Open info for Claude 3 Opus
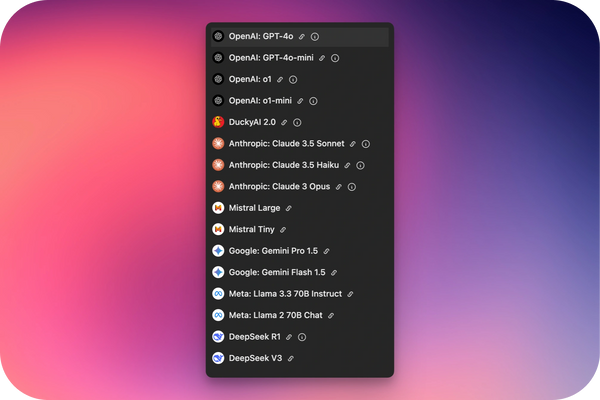This screenshot has width=600, height=400. tap(353, 187)
